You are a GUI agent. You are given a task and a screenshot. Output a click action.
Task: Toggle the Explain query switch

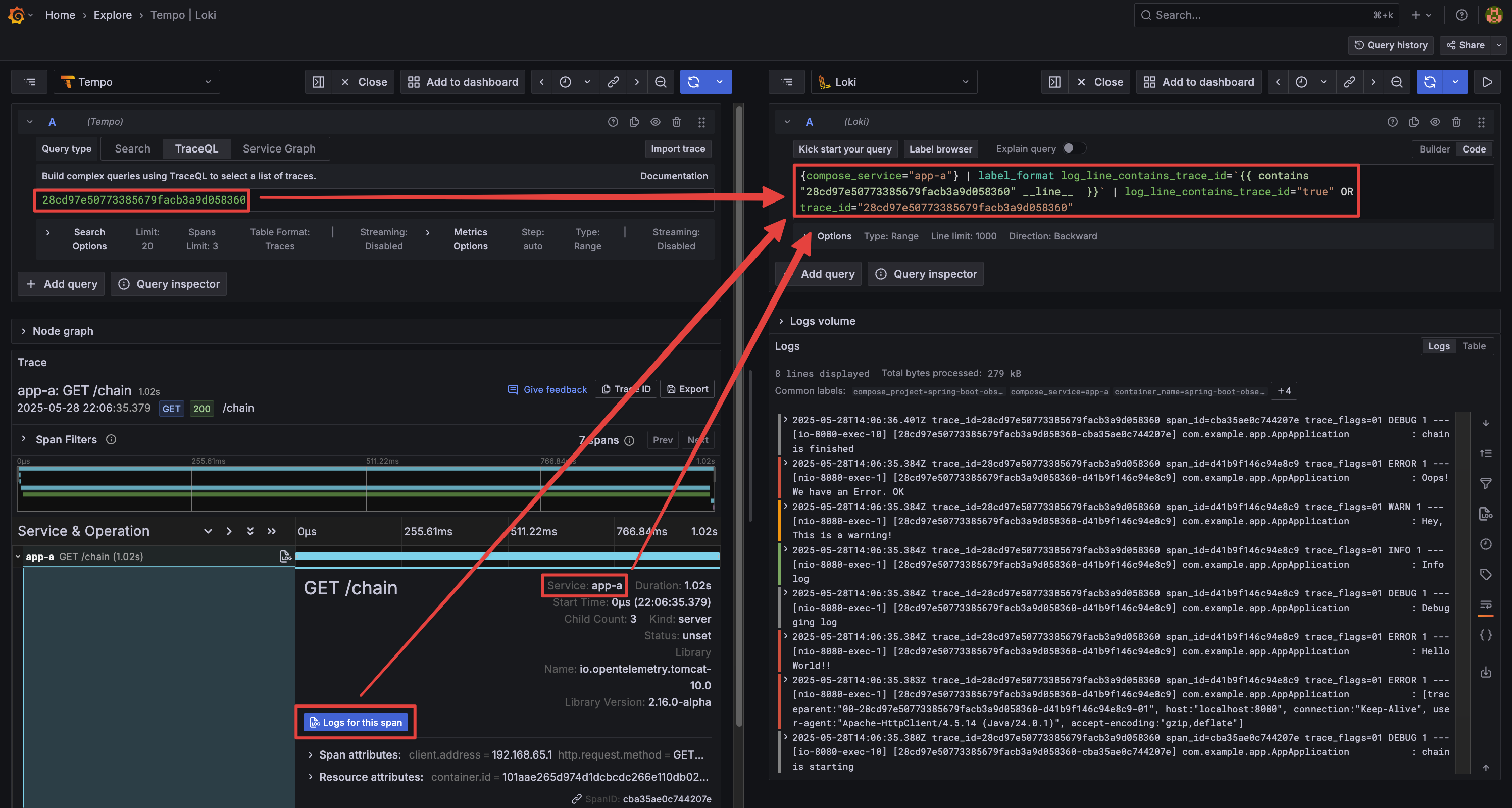[1074, 148]
